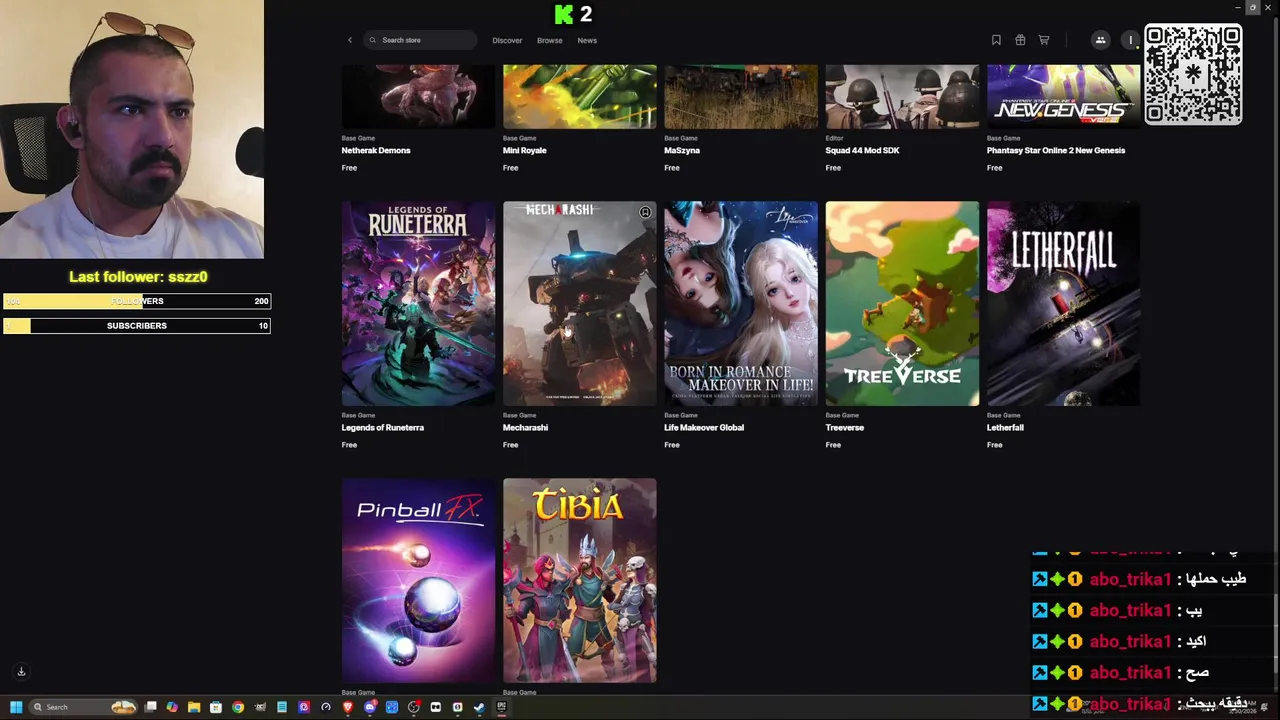Open the friends list icon
Image resolution: width=1280 pixels, height=720 pixels.
[x=1100, y=40]
